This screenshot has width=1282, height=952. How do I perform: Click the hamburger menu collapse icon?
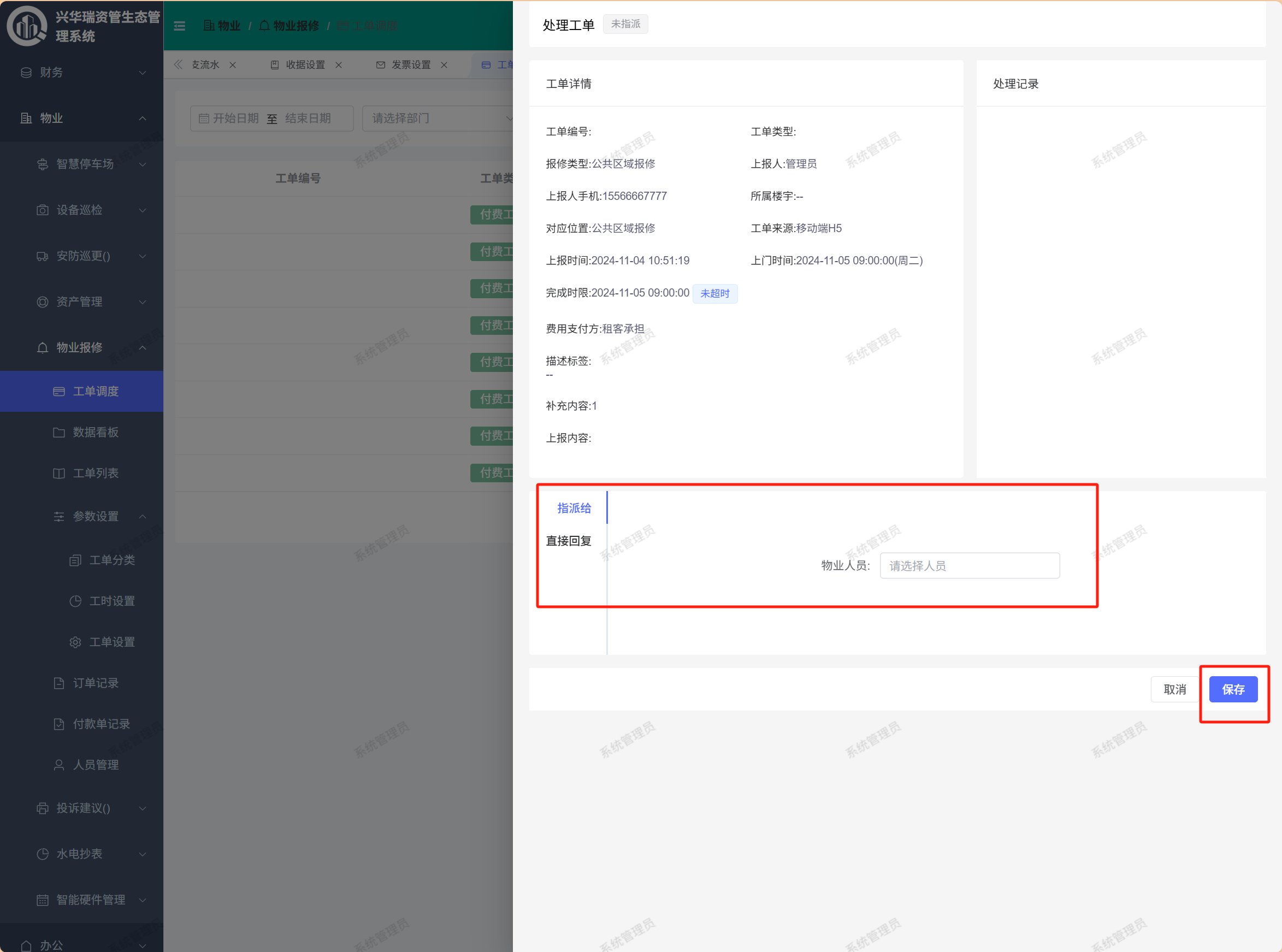tap(179, 26)
